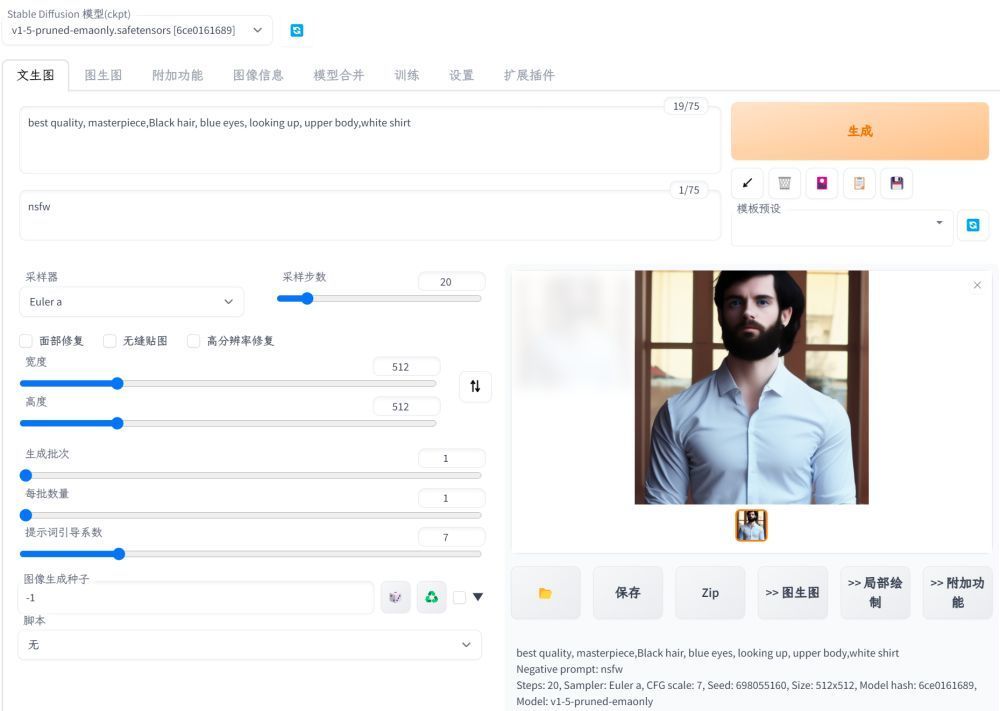Open the Stable Diffusion 模型 checkpoint dropdown

coord(137,31)
